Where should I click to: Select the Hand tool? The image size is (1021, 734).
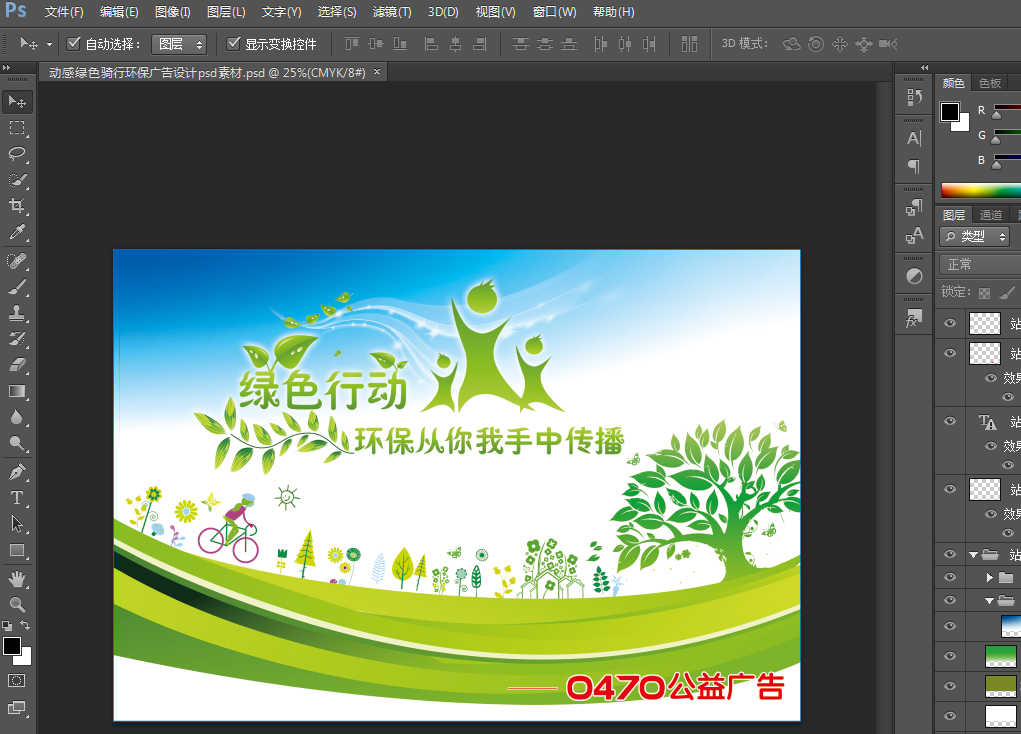pyautogui.click(x=17, y=578)
